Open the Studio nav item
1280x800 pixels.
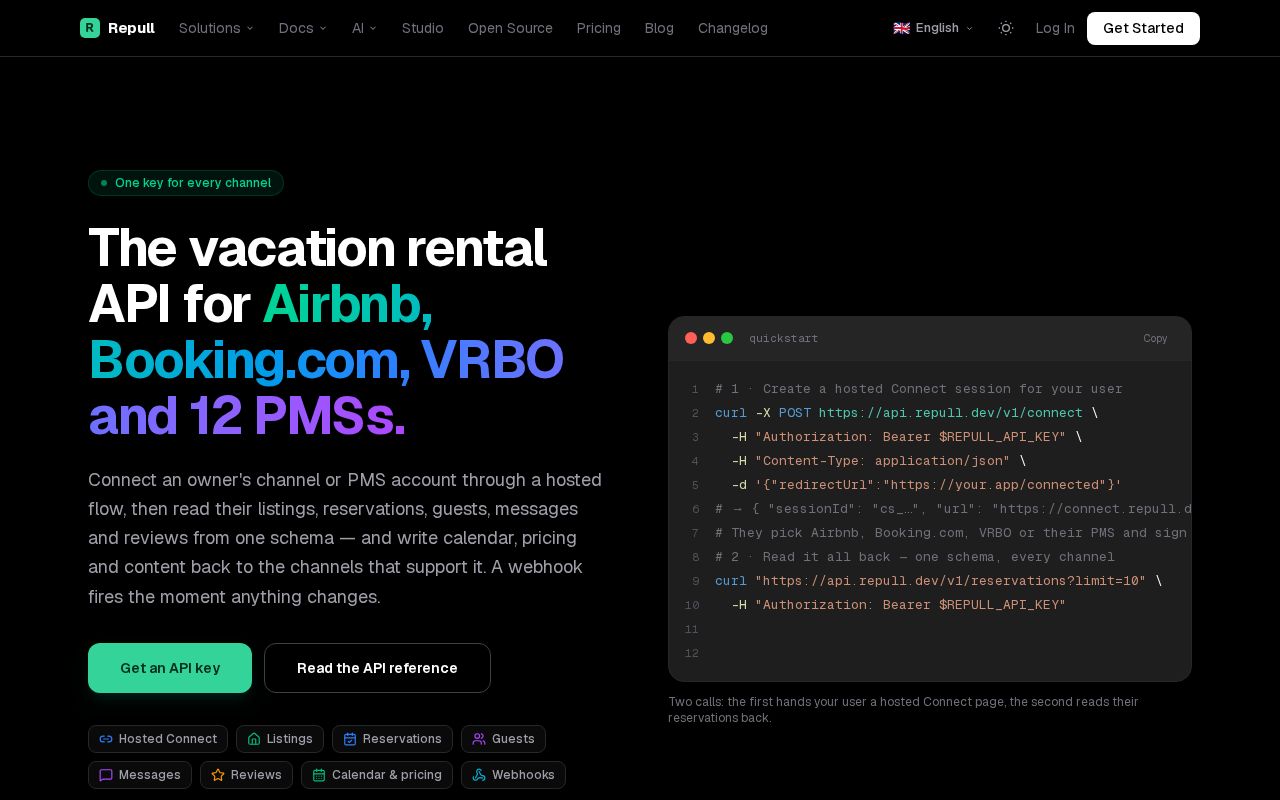click(x=423, y=28)
